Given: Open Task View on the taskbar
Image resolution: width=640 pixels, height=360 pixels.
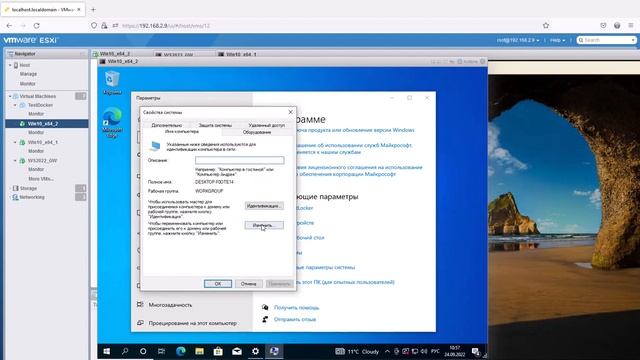Looking at the screenshot, I should click(161, 351).
